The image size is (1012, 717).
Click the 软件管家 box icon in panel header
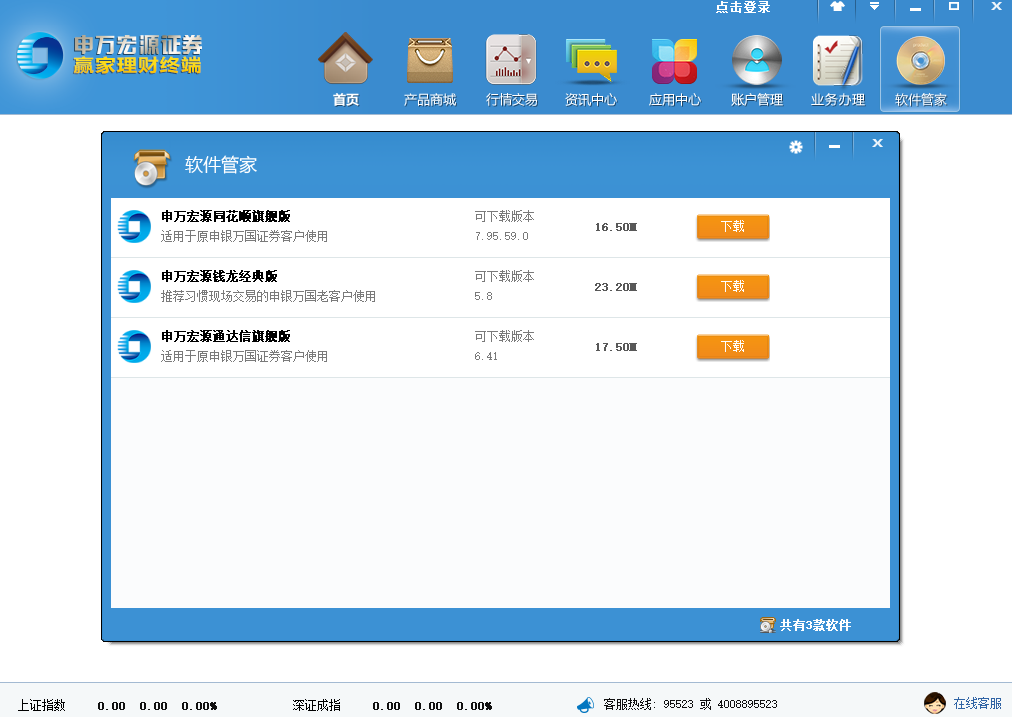(151, 167)
